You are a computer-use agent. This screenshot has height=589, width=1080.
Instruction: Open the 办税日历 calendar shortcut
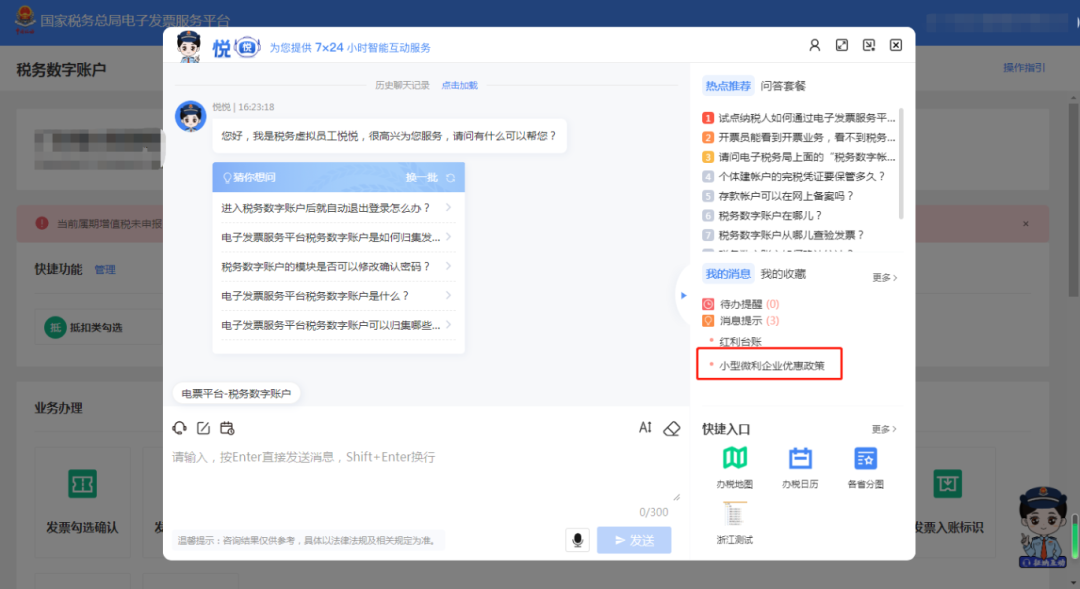[x=800, y=466]
